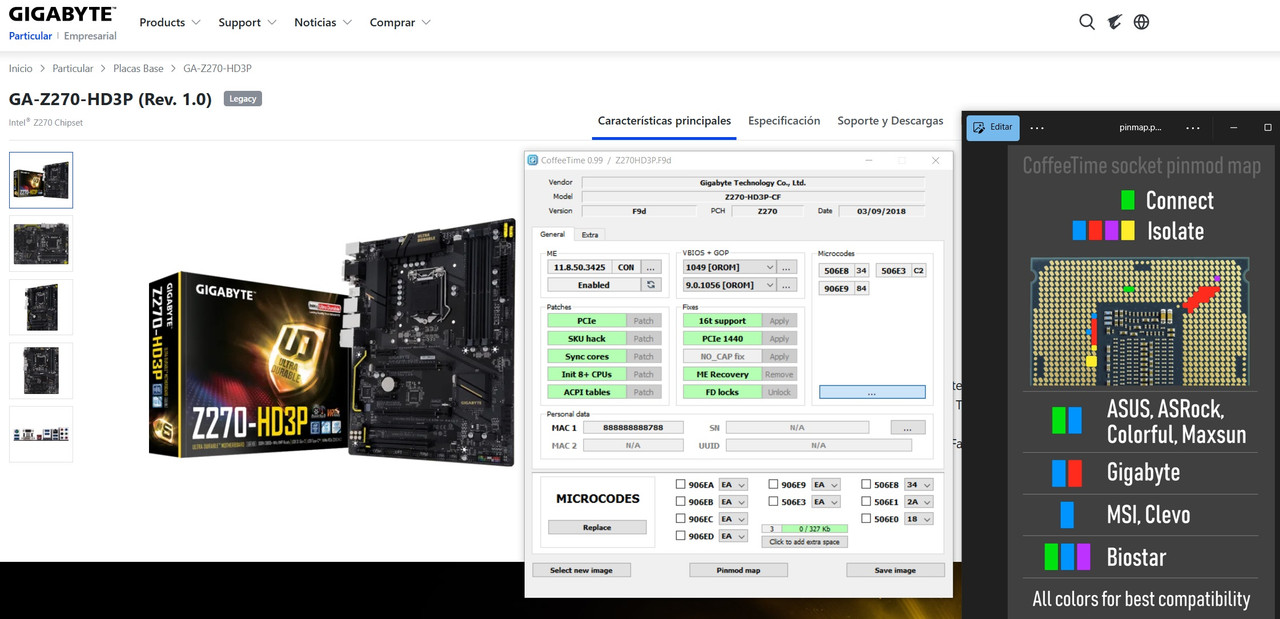Screen dimensions: 1280x619
Task: Open the Soporte y Descargas tab
Action: pyautogui.click(x=890, y=121)
